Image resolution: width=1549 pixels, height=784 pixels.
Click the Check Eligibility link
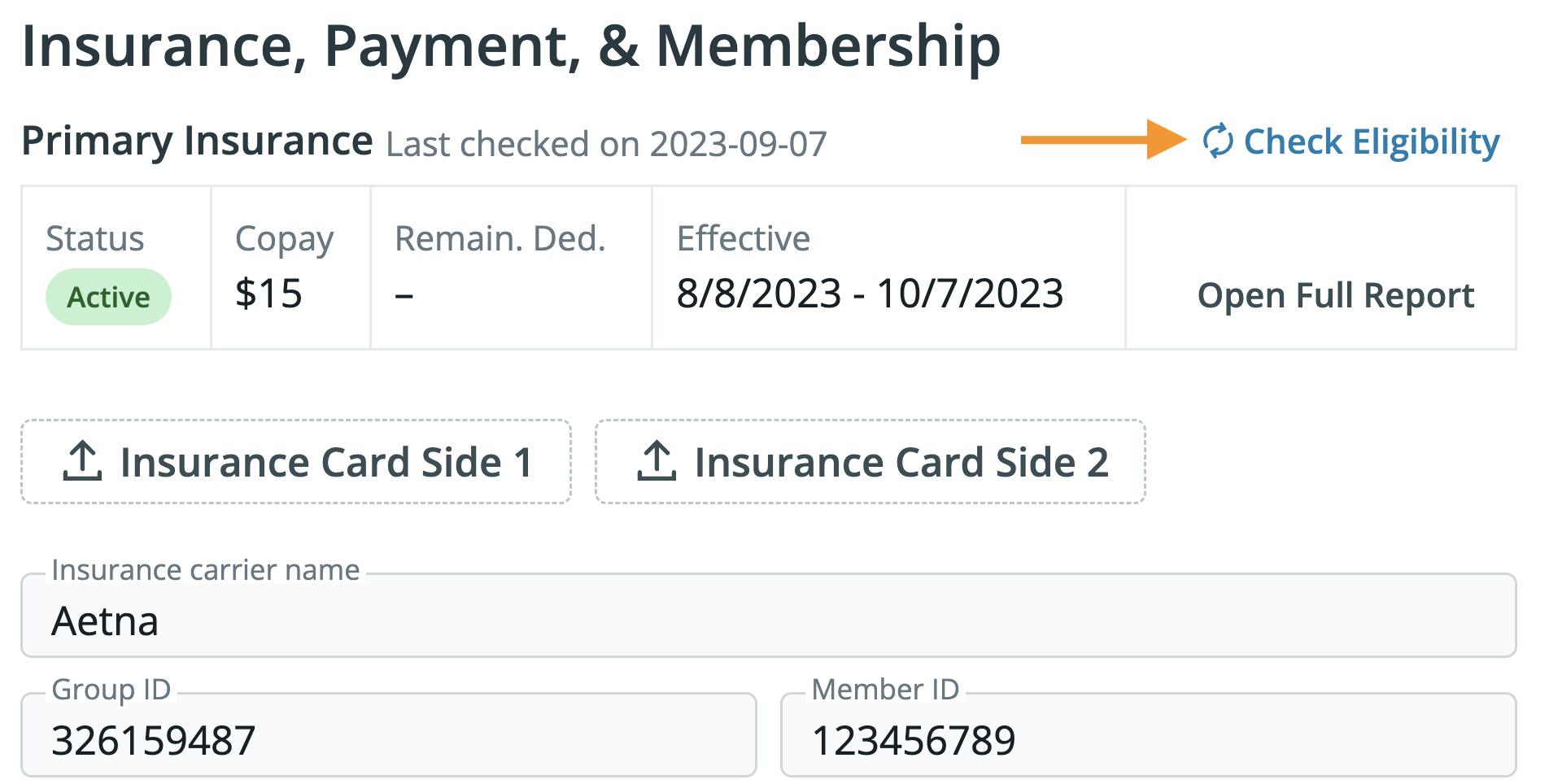(1371, 142)
